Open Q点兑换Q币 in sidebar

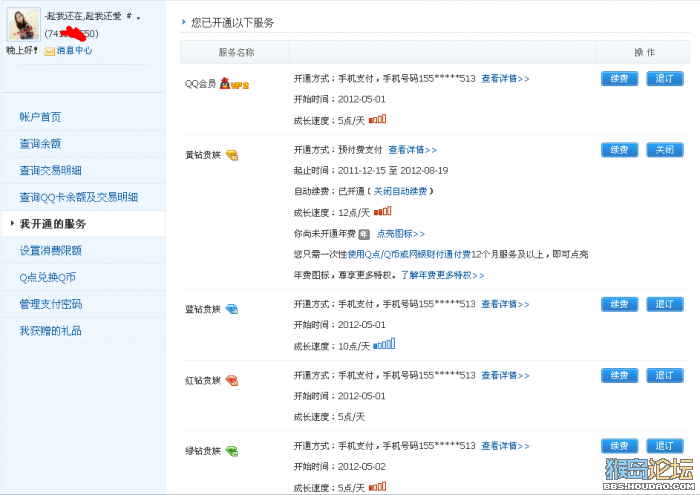(x=48, y=277)
